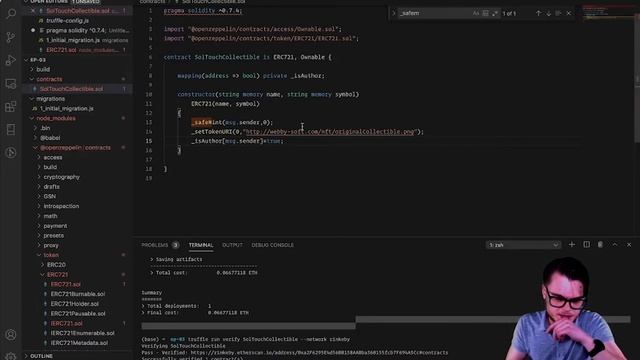Open the Remote Explorer view
Image resolution: width=640 pixels, height=360 pixels.
pyautogui.click(x=11, y=84)
